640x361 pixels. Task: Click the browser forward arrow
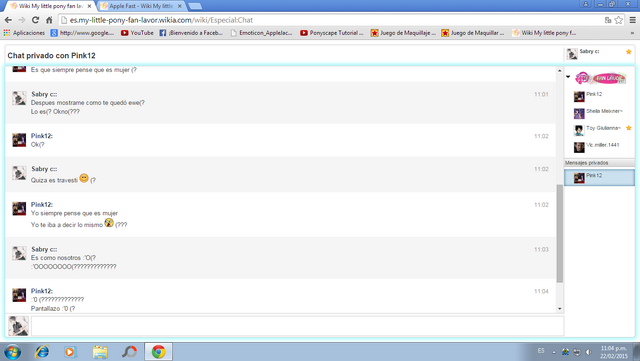tap(22, 20)
